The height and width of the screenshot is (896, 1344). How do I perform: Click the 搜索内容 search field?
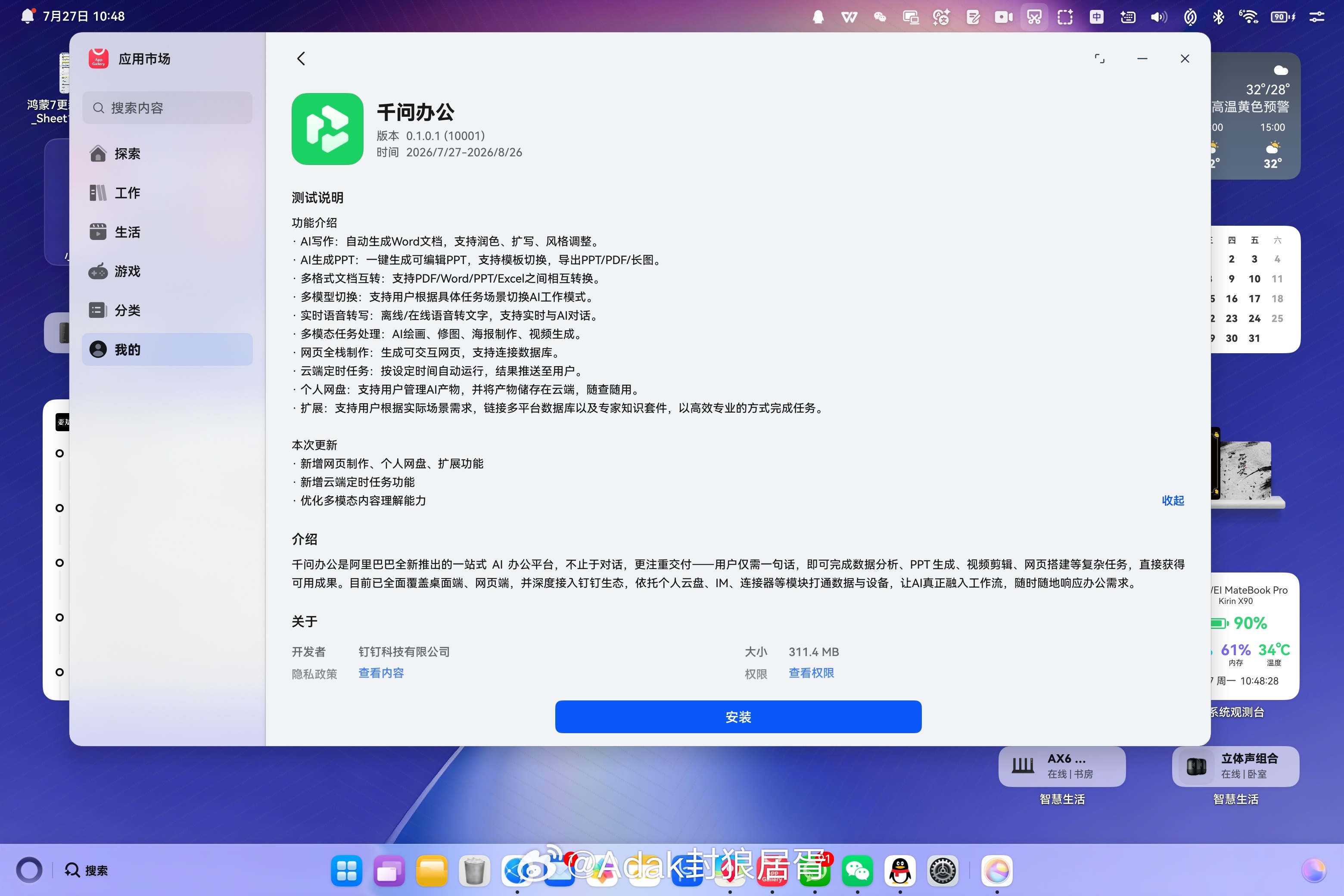pyautogui.click(x=167, y=108)
